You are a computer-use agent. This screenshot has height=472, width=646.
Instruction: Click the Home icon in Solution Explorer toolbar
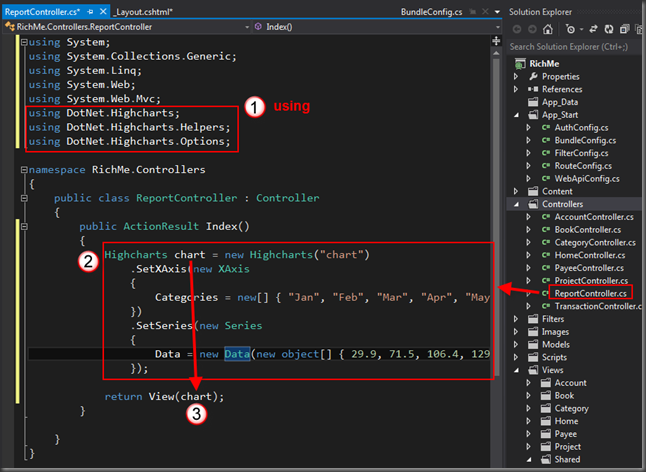pyautogui.click(x=548, y=29)
